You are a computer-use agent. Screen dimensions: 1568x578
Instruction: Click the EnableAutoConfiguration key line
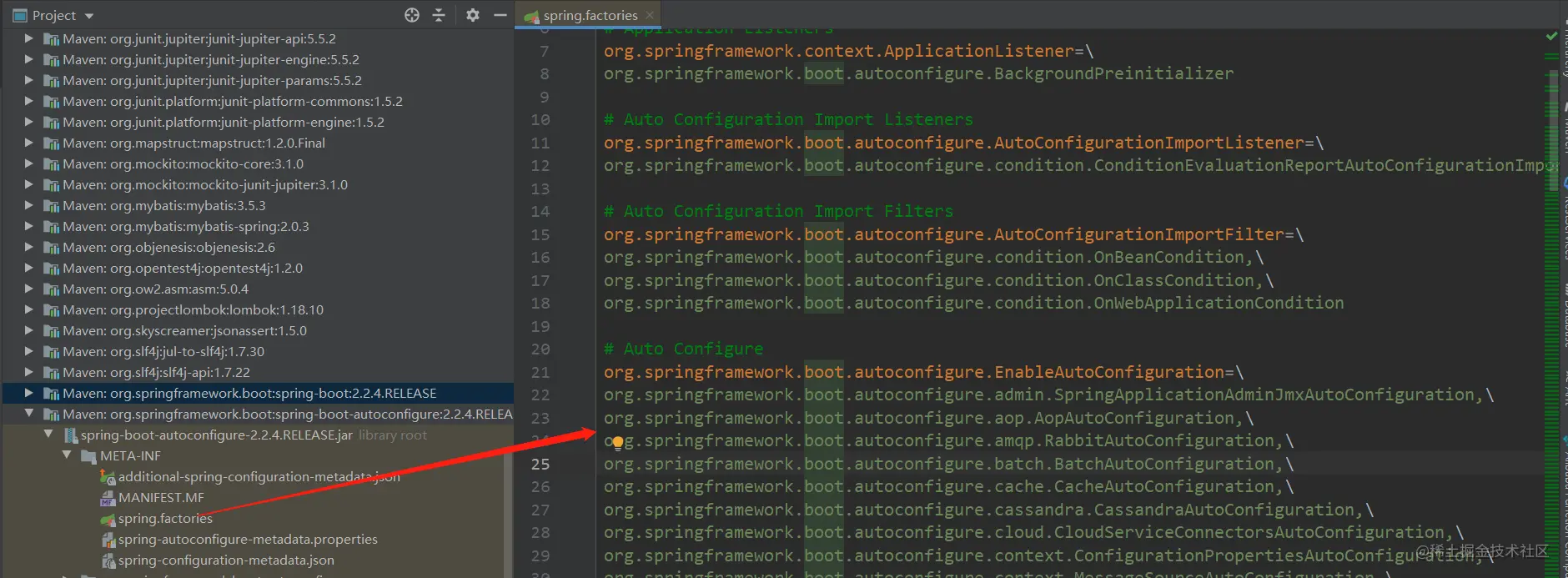coord(923,372)
